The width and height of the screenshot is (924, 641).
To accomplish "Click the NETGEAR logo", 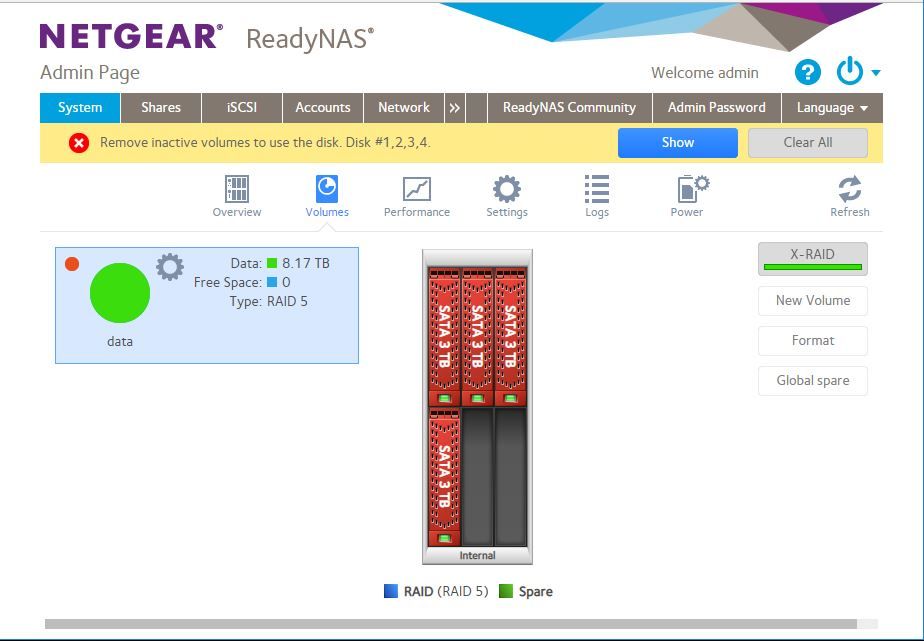I will pos(131,37).
